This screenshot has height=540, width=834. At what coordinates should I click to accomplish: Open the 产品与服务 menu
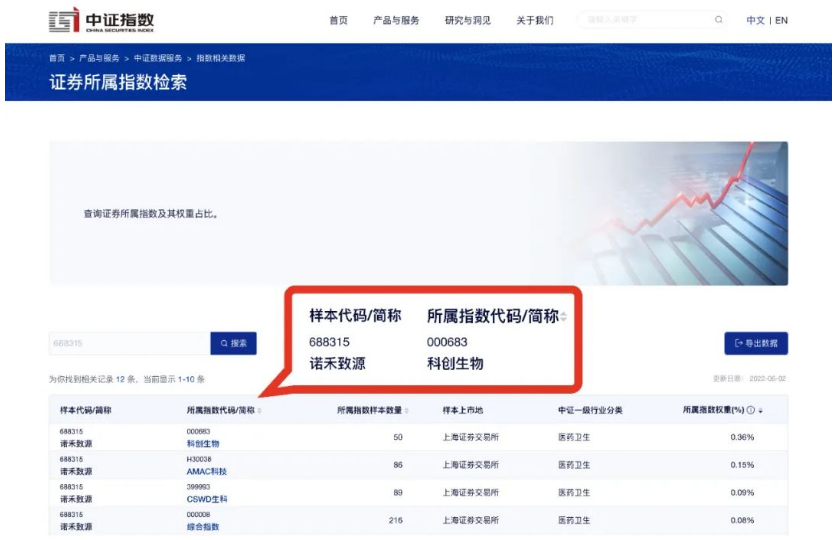(x=396, y=20)
